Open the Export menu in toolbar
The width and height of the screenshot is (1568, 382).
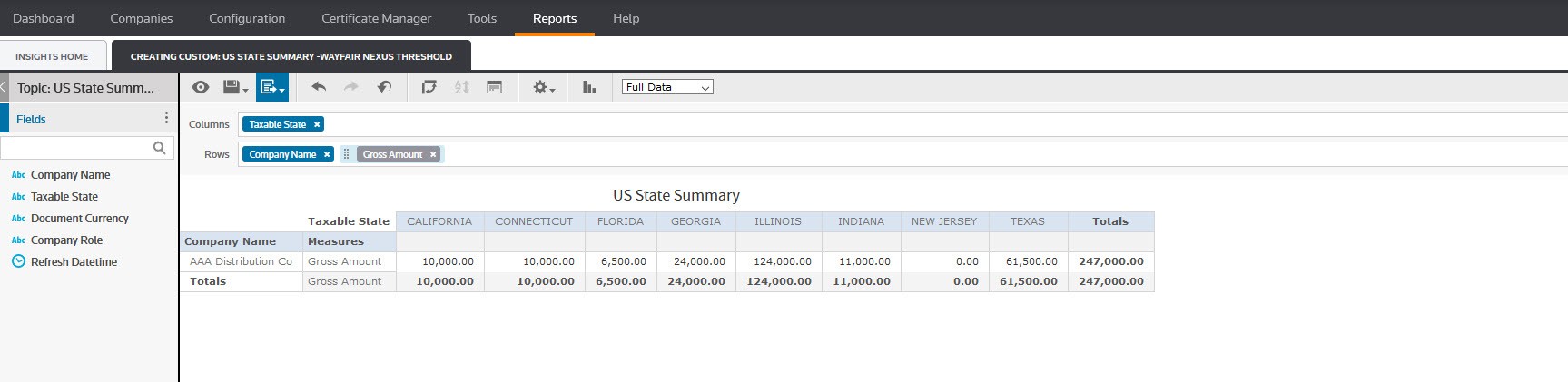pyautogui.click(x=272, y=87)
